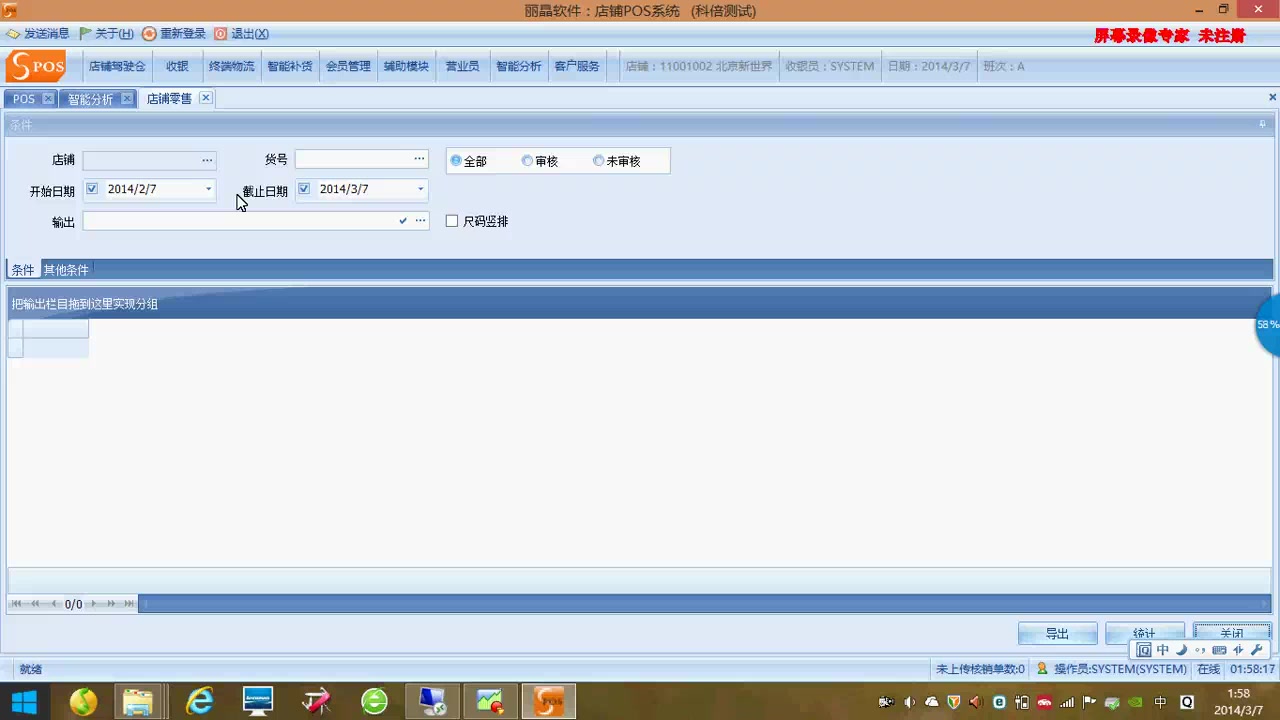Open File Explorer from the taskbar

[x=138, y=702]
